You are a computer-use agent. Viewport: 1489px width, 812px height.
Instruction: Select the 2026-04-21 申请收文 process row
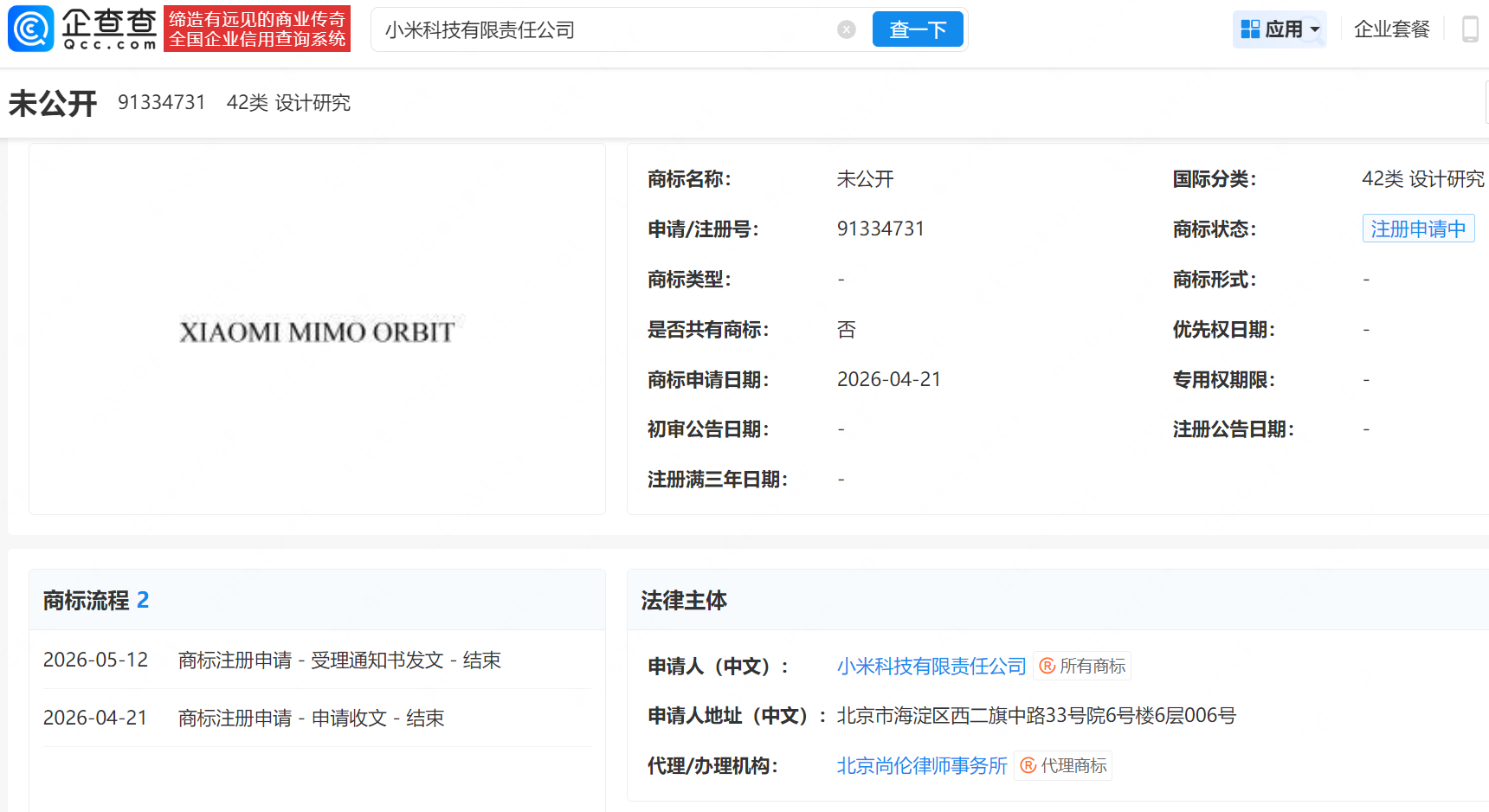318,718
